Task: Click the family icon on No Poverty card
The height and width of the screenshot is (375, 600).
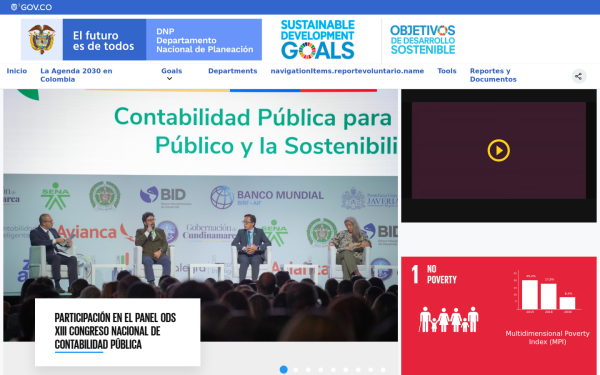Action: pyautogui.click(x=448, y=319)
